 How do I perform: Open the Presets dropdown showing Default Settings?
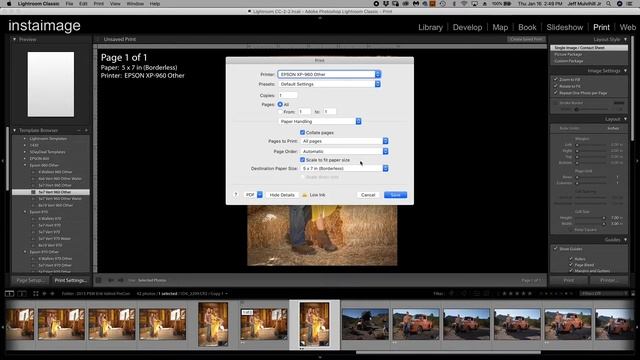[329, 84]
